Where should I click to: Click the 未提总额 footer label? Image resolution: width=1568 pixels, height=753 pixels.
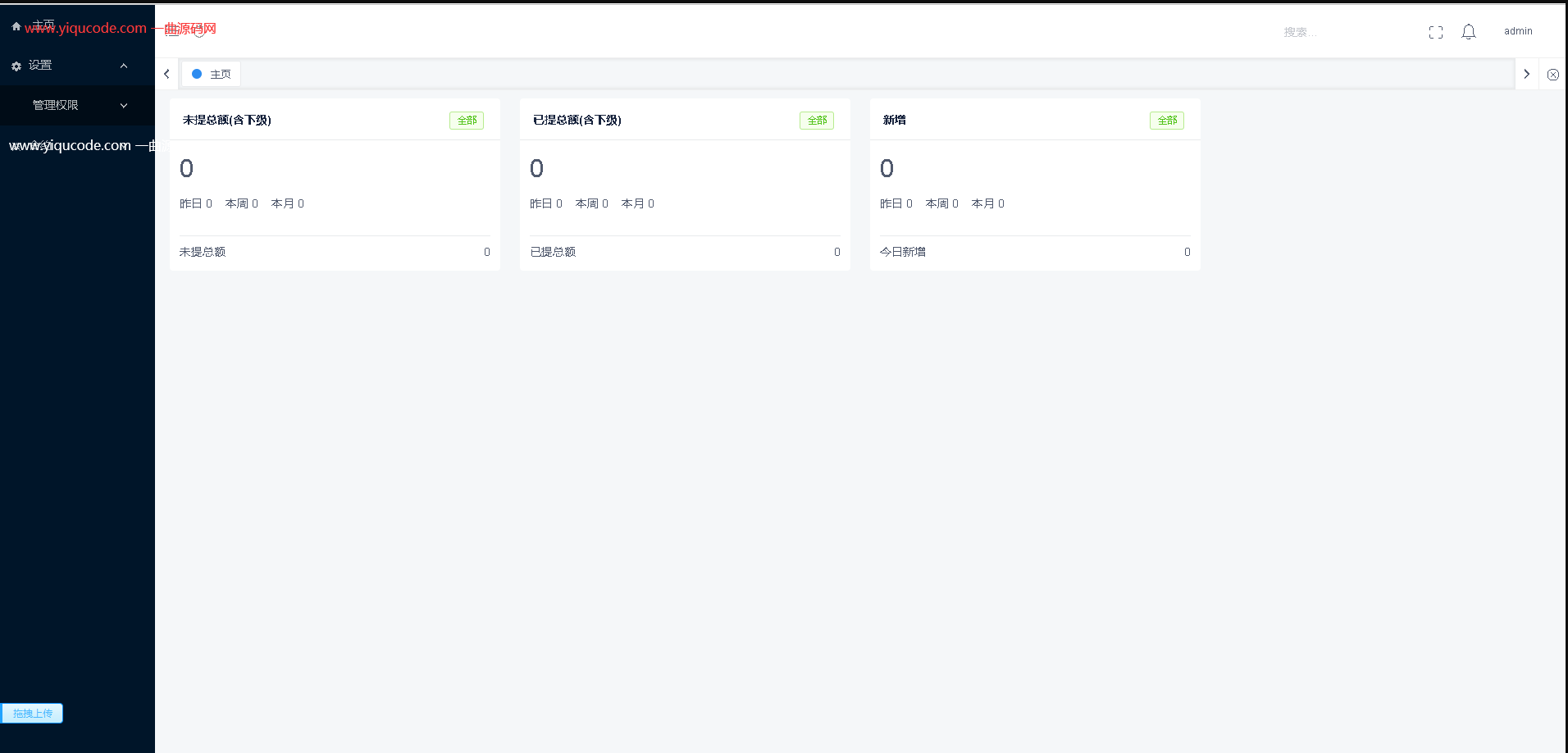[x=203, y=252]
